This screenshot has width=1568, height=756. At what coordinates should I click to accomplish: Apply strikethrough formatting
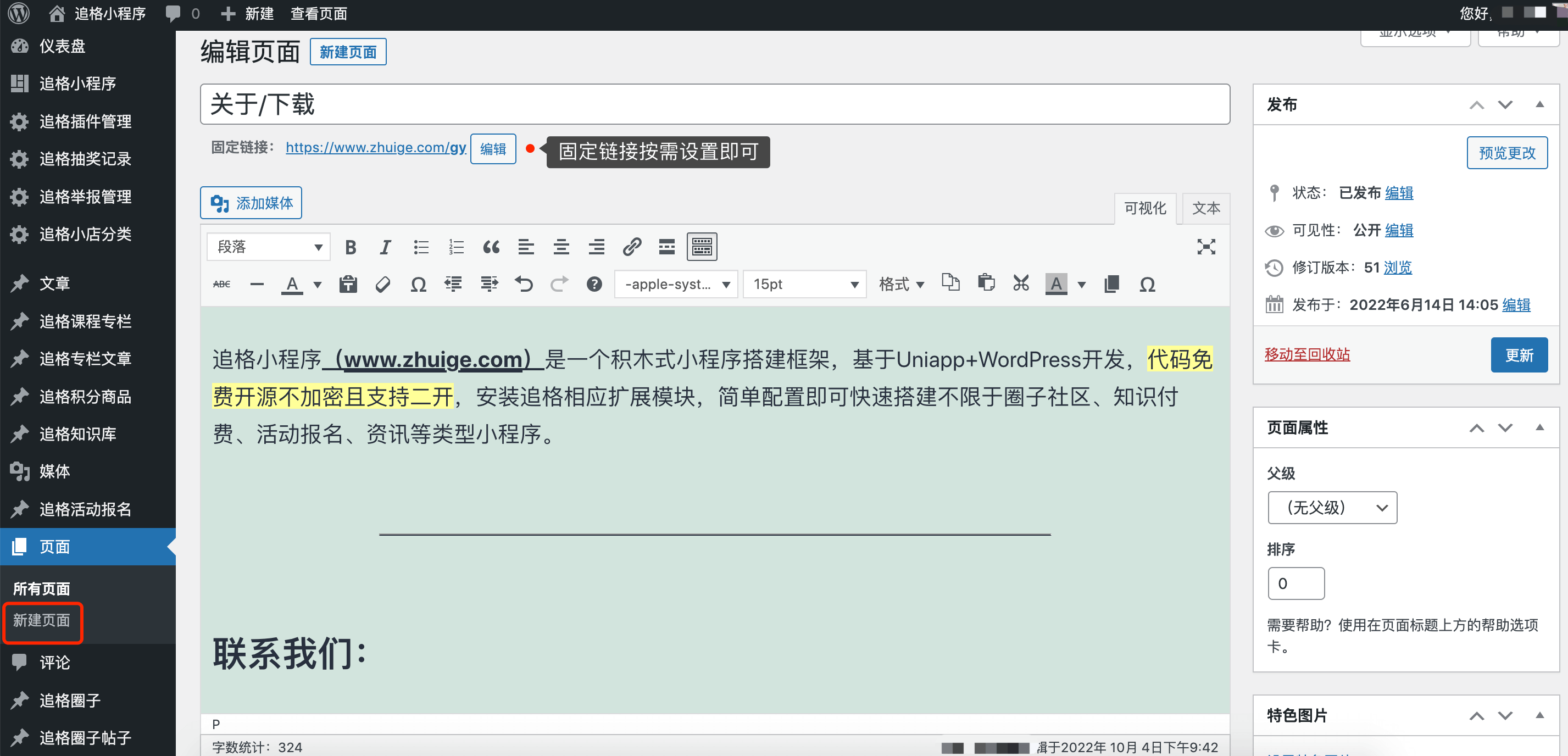pos(221,284)
